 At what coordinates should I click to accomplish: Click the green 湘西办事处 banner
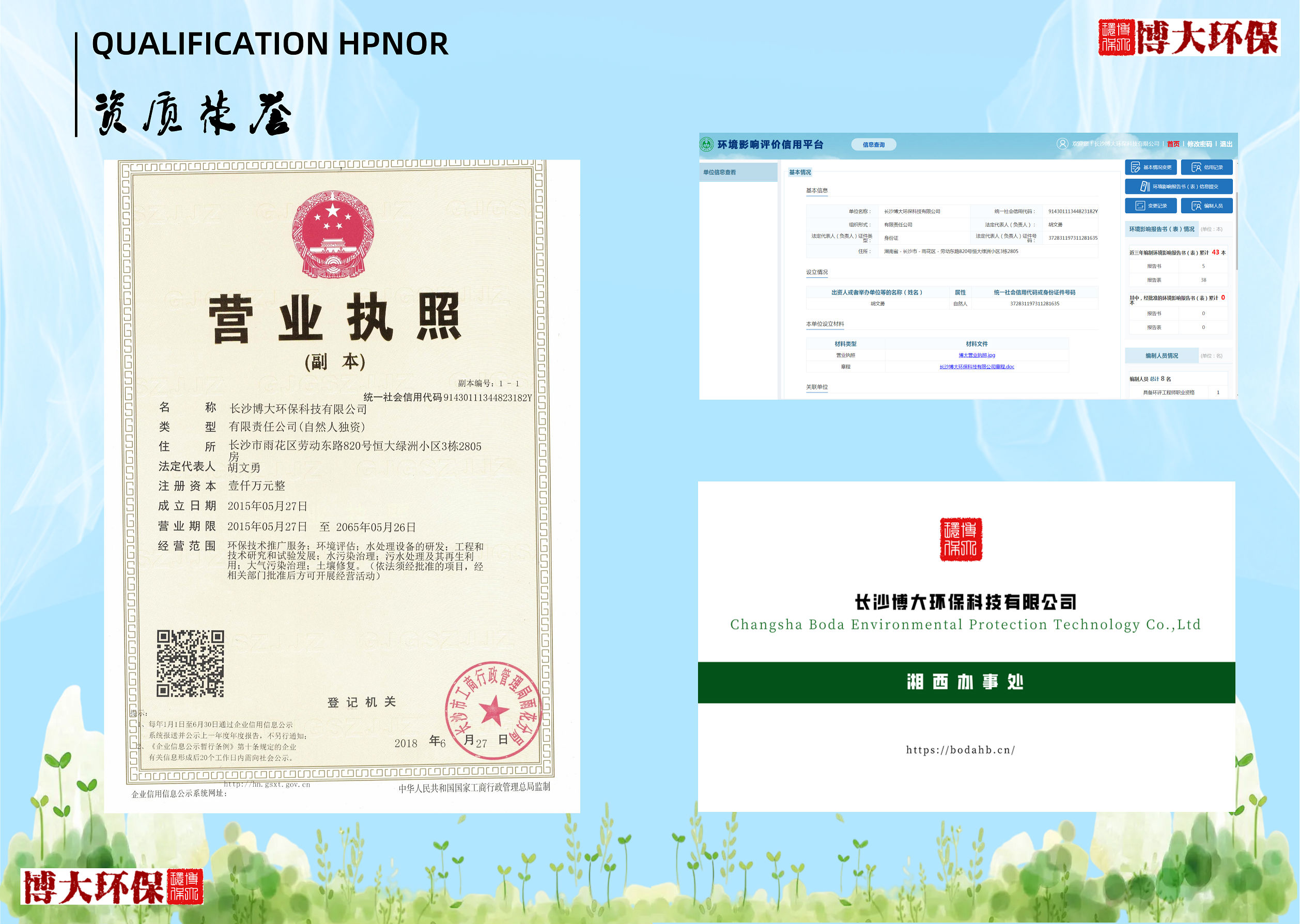coord(966,683)
